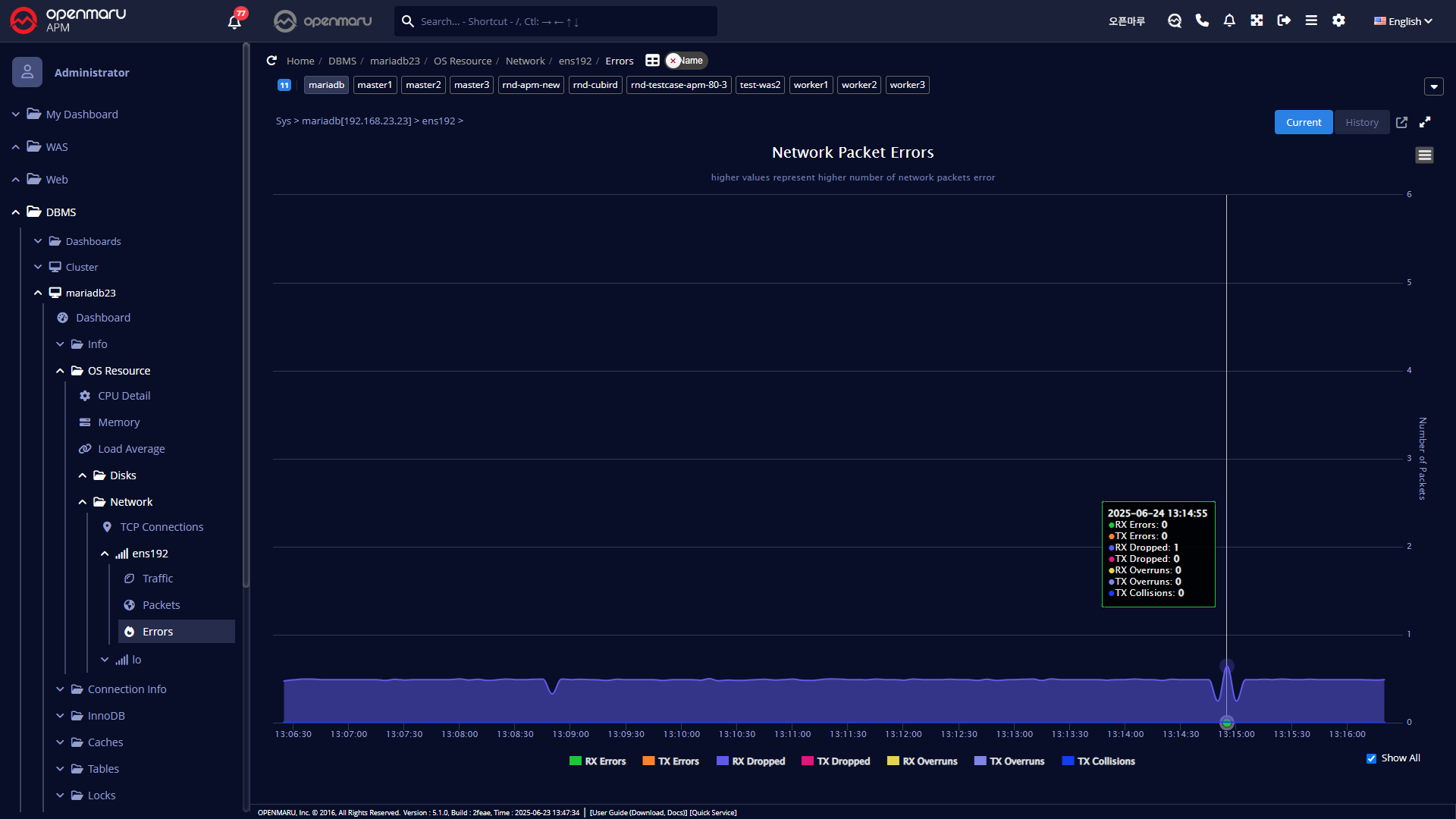Click the refresh icon beside Home breadcrumb
Screen dimensions: 1456x819
(271, 61)
